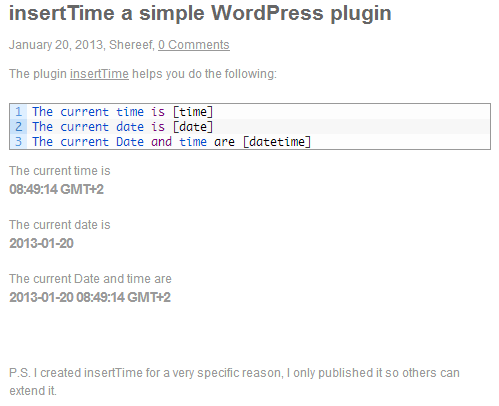This screenshot has height=406, width=499.
Task: Click the [datetime] shortcode in code
Action: tap(277, 142)
